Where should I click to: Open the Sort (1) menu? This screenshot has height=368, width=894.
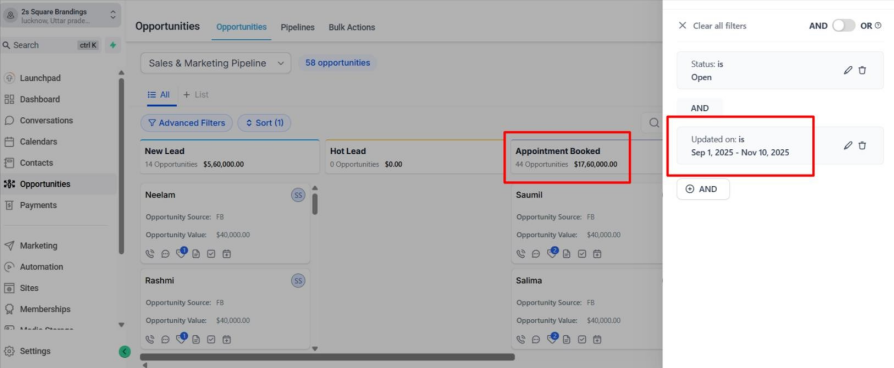(264, 123)
